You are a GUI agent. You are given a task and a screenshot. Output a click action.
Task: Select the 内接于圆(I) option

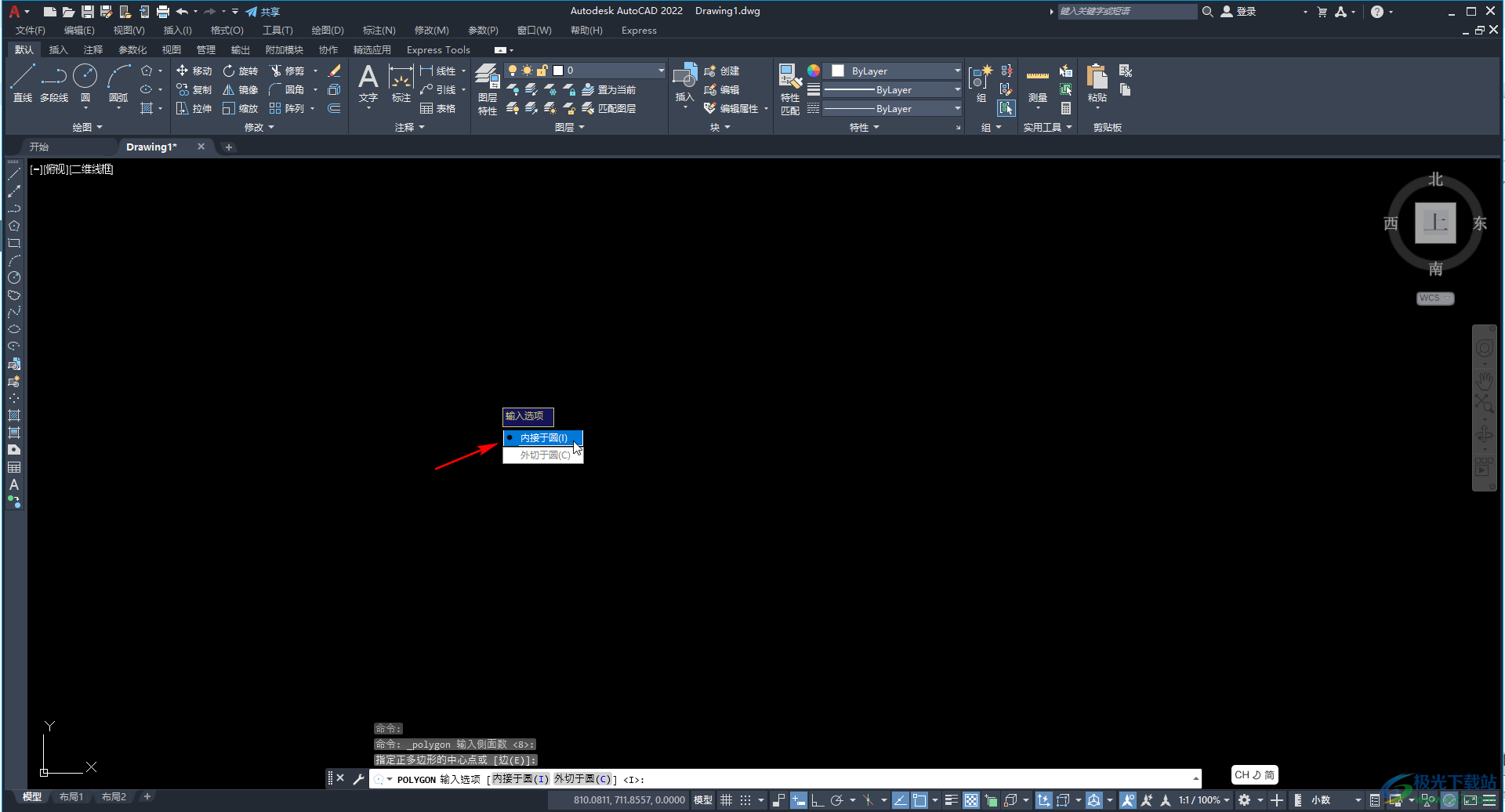[x=542, y=438]
